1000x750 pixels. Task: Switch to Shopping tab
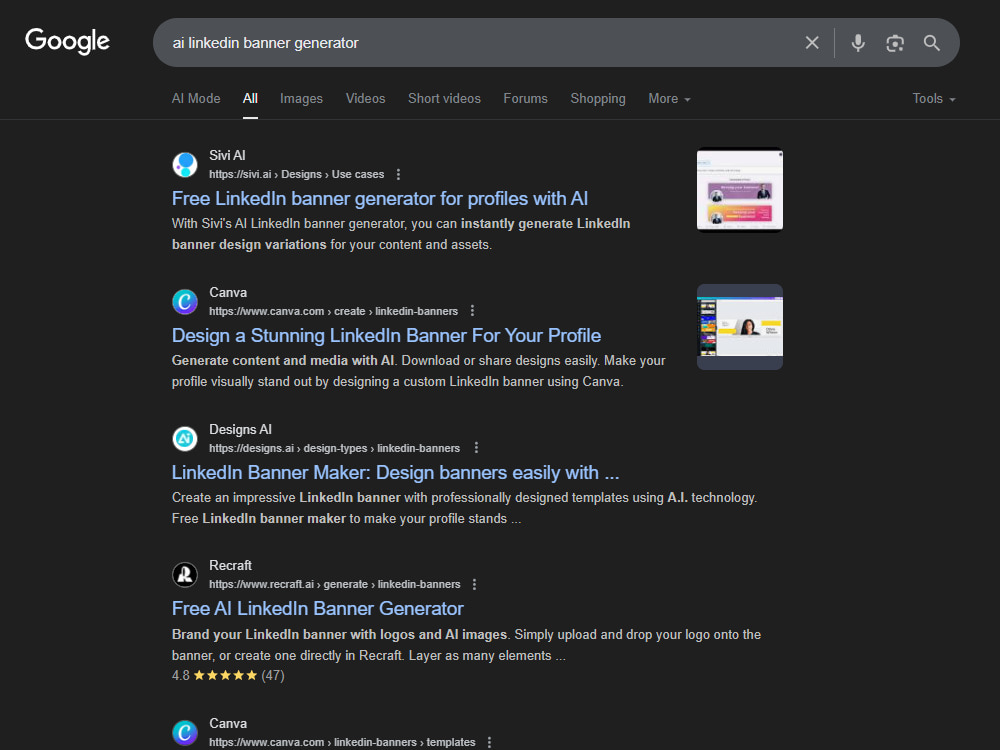click(598, 99)
